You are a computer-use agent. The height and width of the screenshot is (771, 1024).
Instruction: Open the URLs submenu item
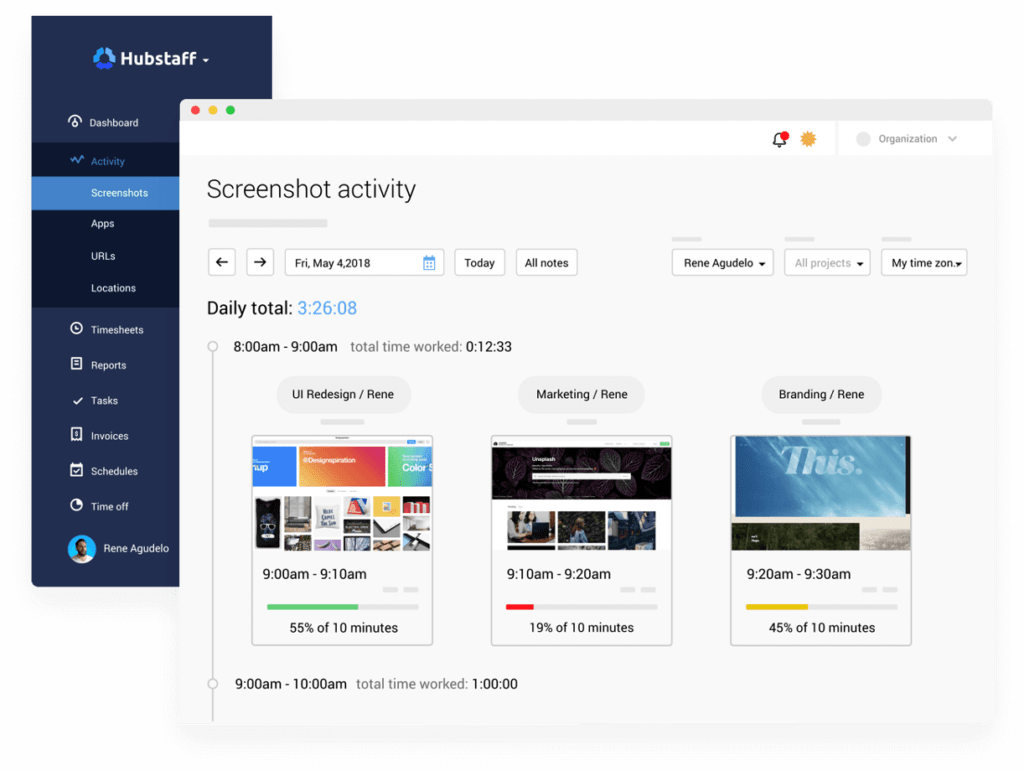tap(103, 256)
